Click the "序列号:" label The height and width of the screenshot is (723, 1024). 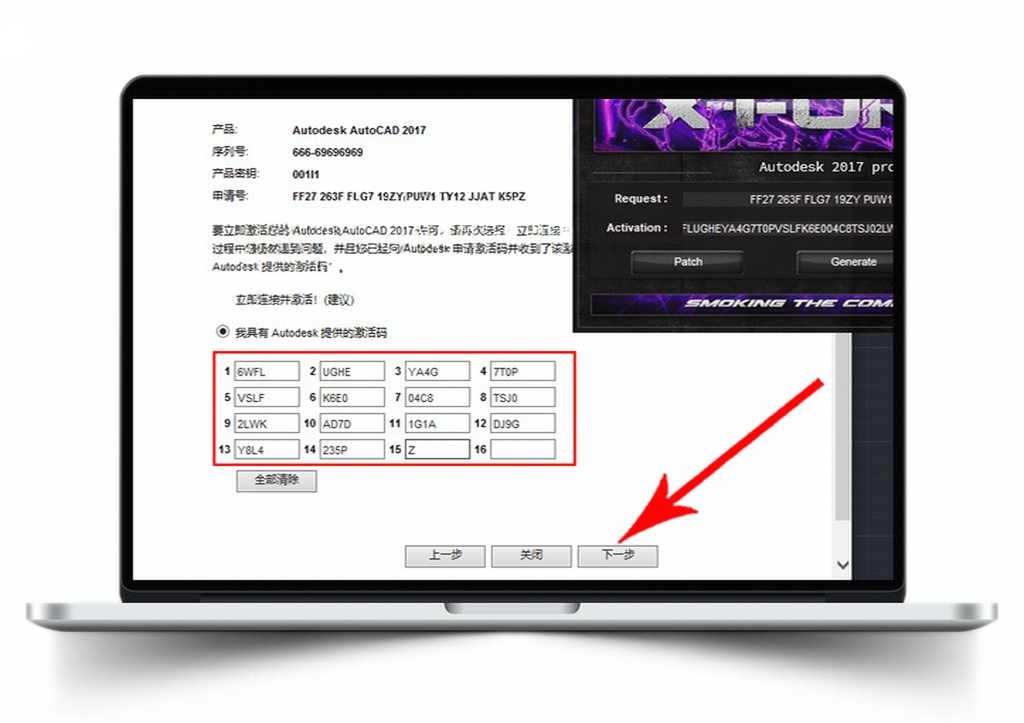pyautogui.click(x=230, y=152)
